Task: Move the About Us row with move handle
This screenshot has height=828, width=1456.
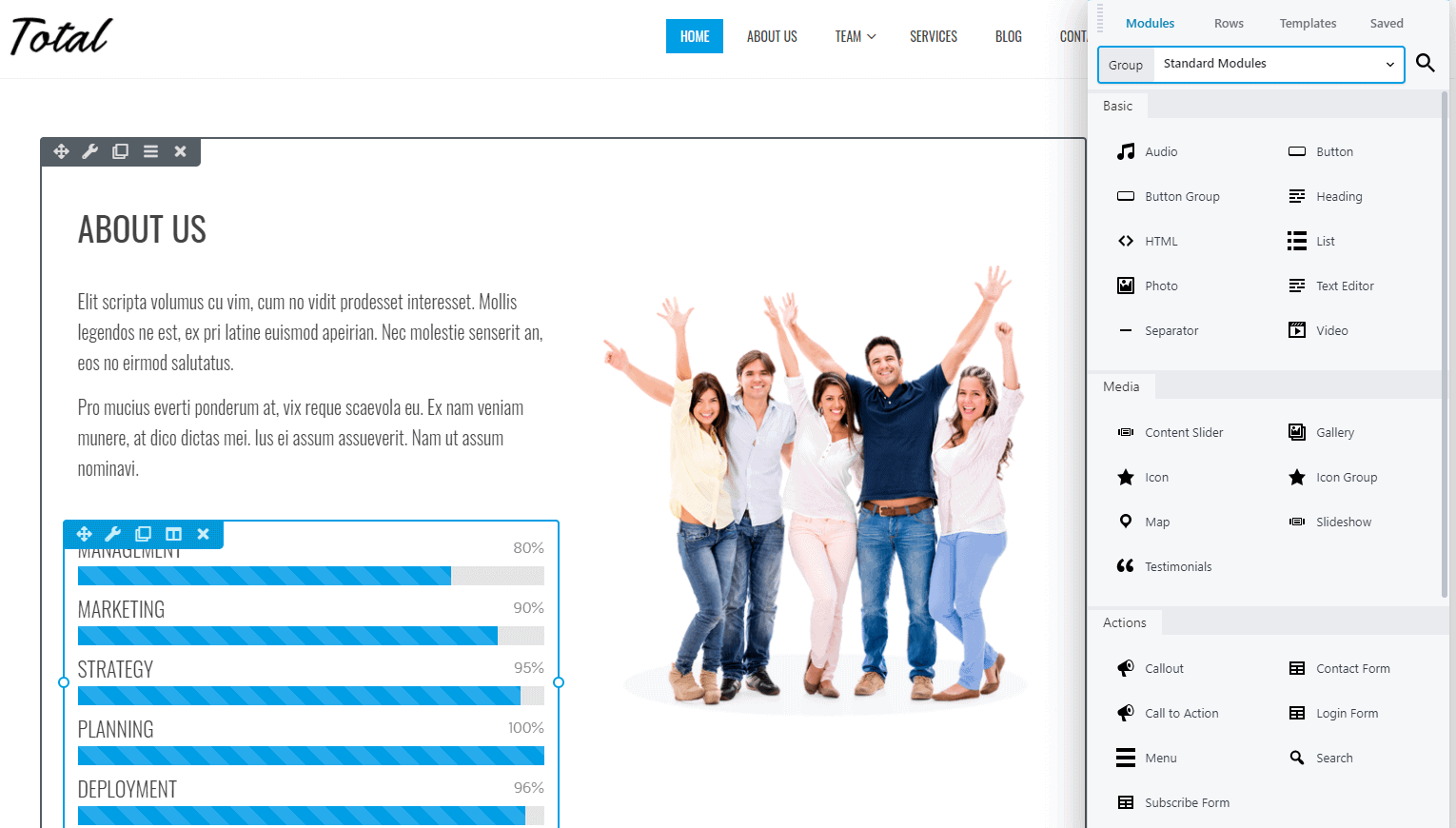Action: click(61, 151)
